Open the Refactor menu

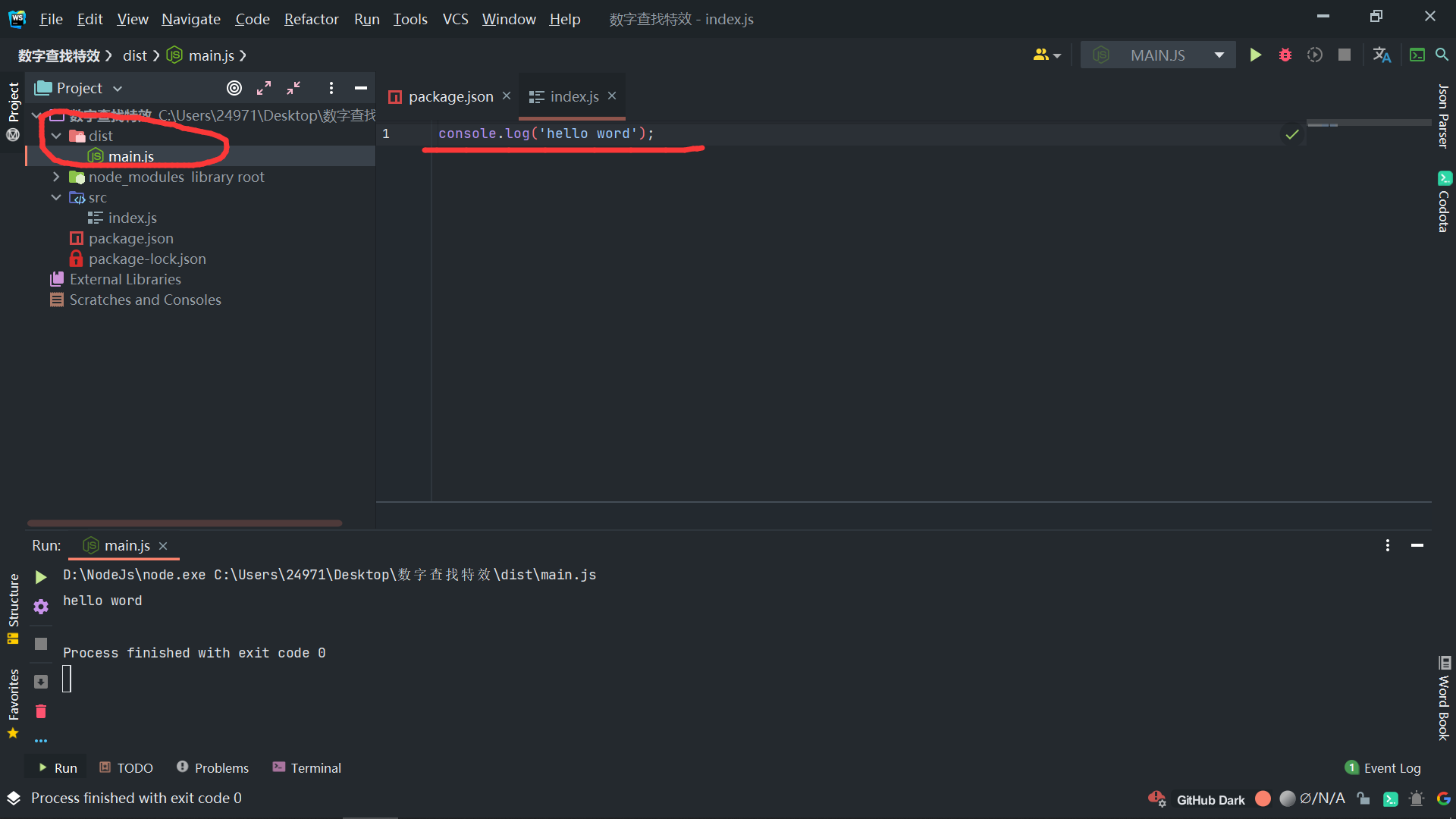point(311,19)
